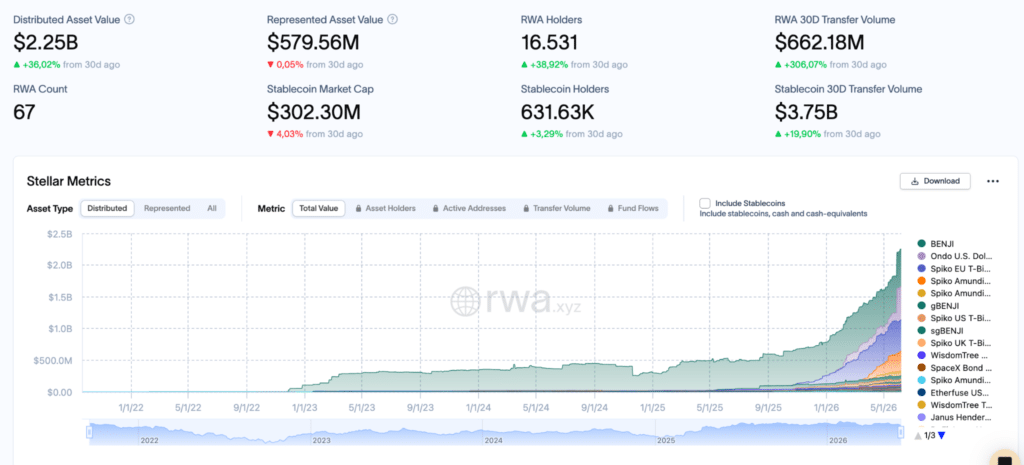Click orange Spiko Amundi legend dot
The height and width of the screenshot is (465, 1024).
[x=921, y=281]
